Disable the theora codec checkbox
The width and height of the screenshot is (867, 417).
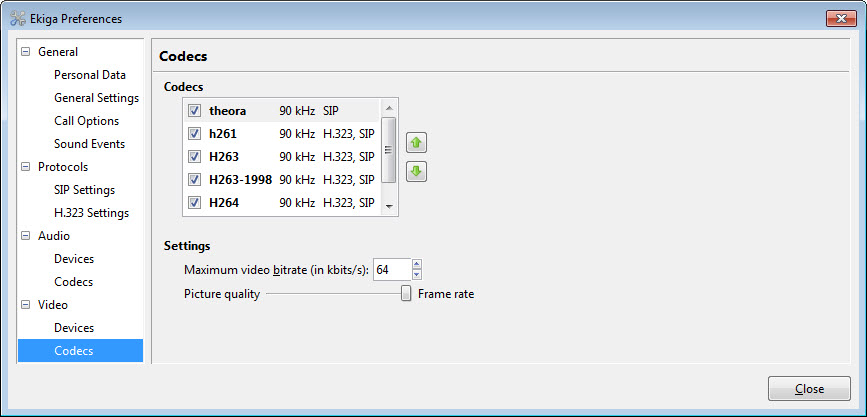coord(194,111)
